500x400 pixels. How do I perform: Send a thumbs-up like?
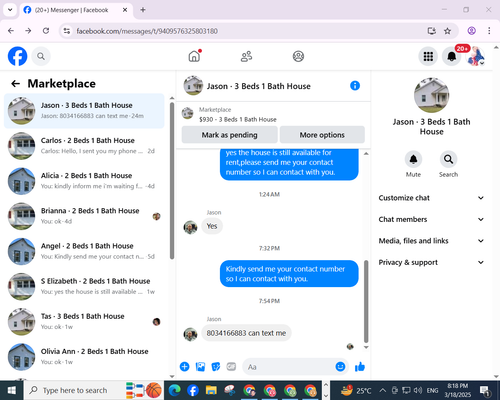tap(360, 367)
